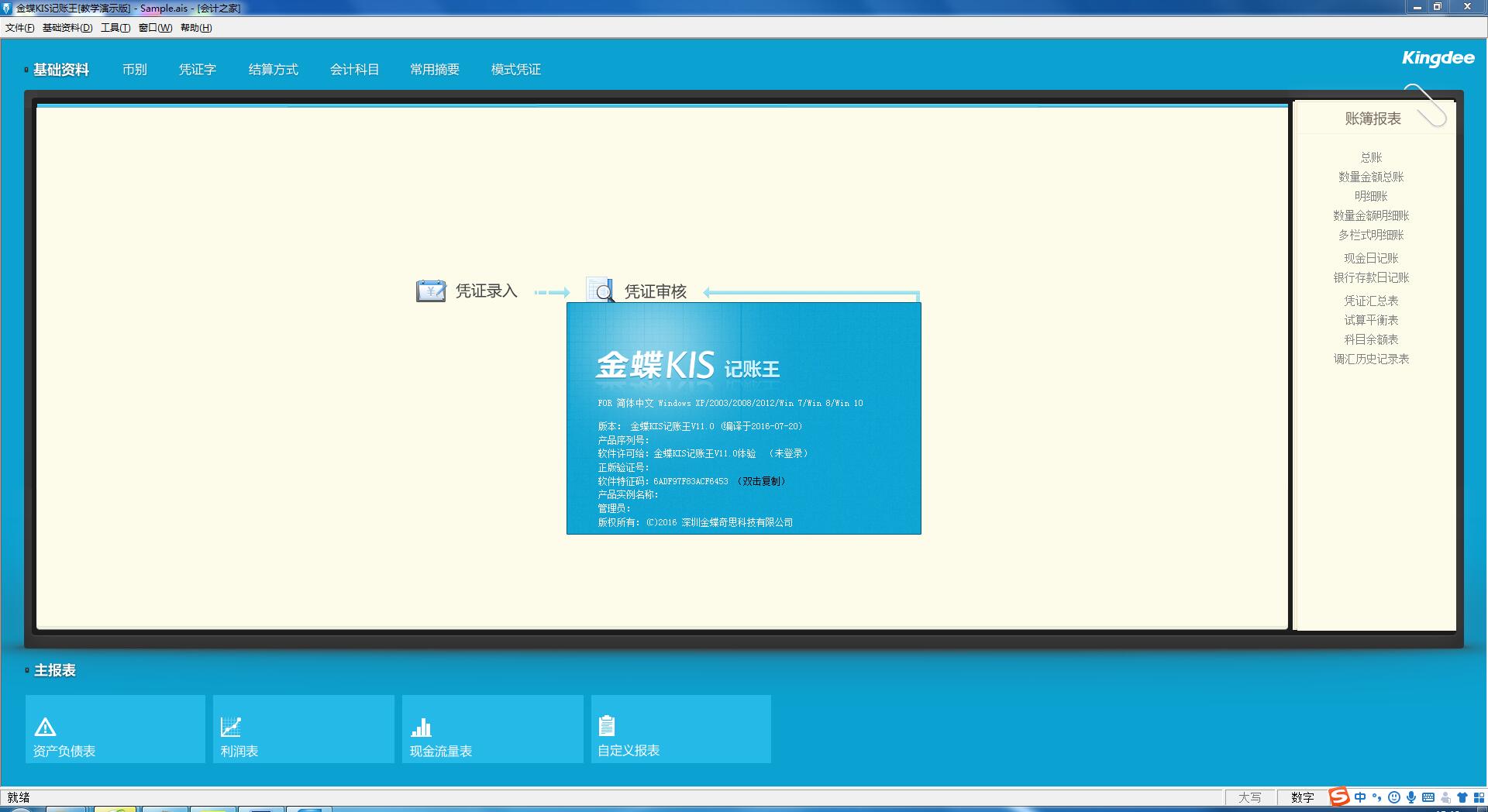Image resolution: width=1488 pixels, height=812 pixels.
Task: Select 结算方式 in the navigation bar
Action: [274, 70]
